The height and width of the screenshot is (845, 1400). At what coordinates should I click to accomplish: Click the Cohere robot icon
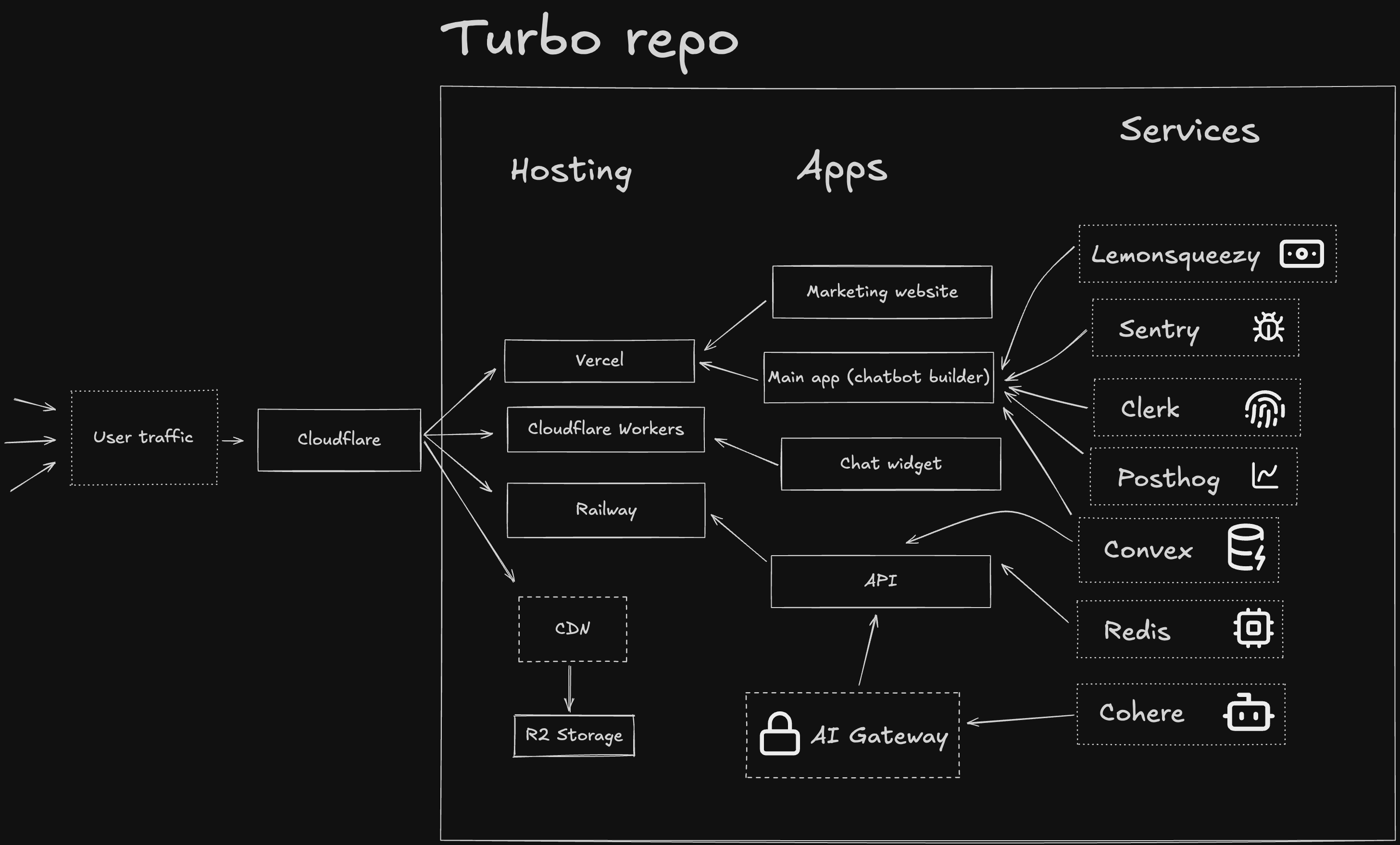click(1248, 712)
